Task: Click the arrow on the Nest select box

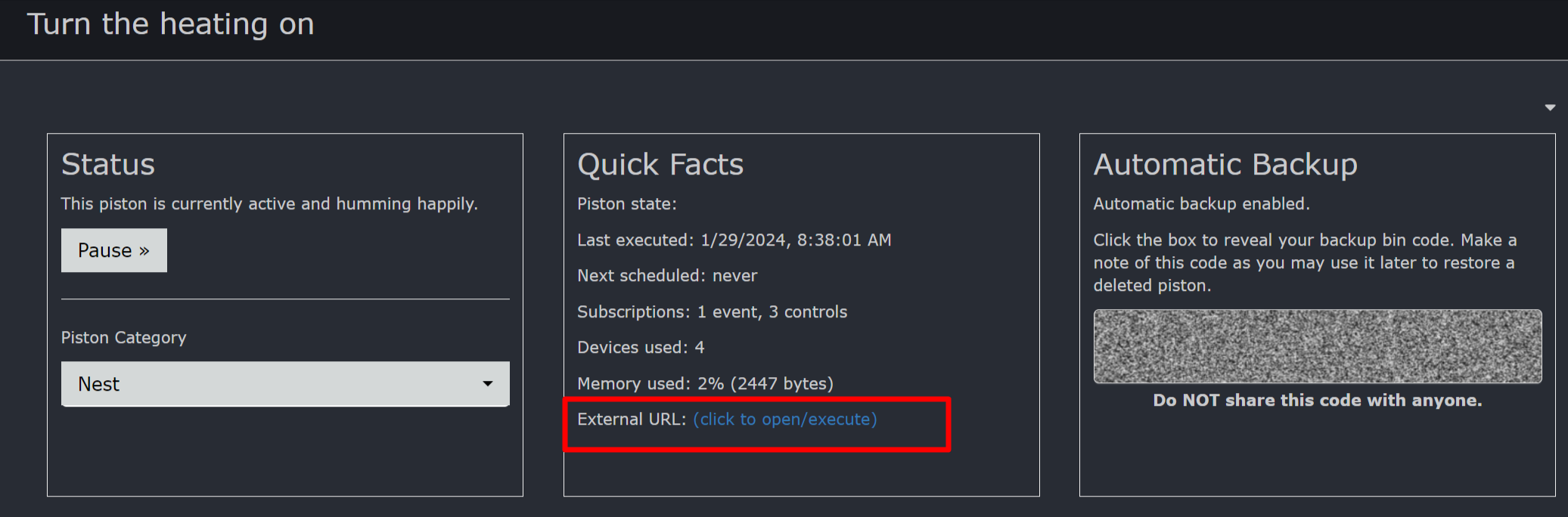Action: coord(488,384)
